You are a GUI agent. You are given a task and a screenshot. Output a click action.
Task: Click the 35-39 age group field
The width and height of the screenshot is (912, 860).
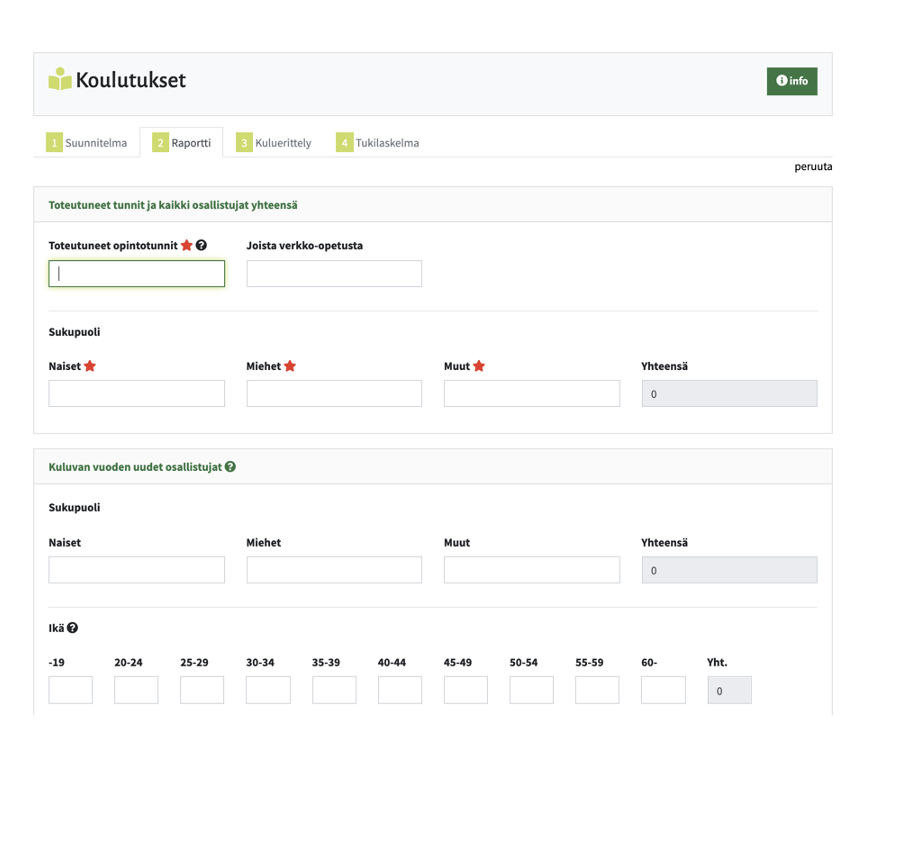click(334, 690)
